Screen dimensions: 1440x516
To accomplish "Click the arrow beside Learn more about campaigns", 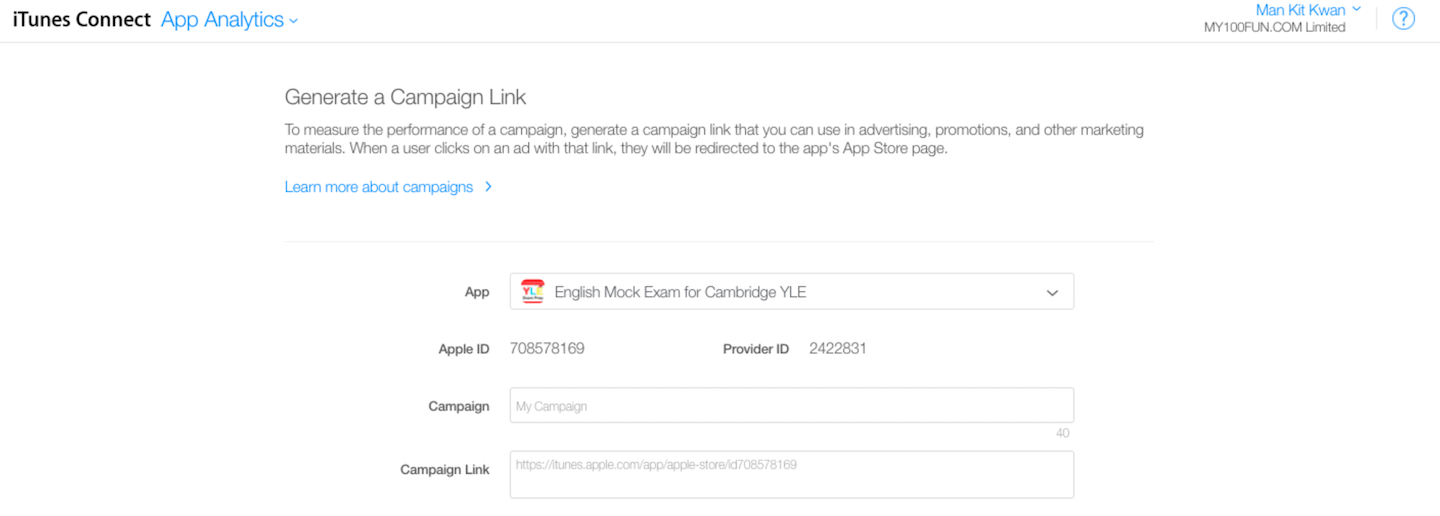I will [488, 187].
